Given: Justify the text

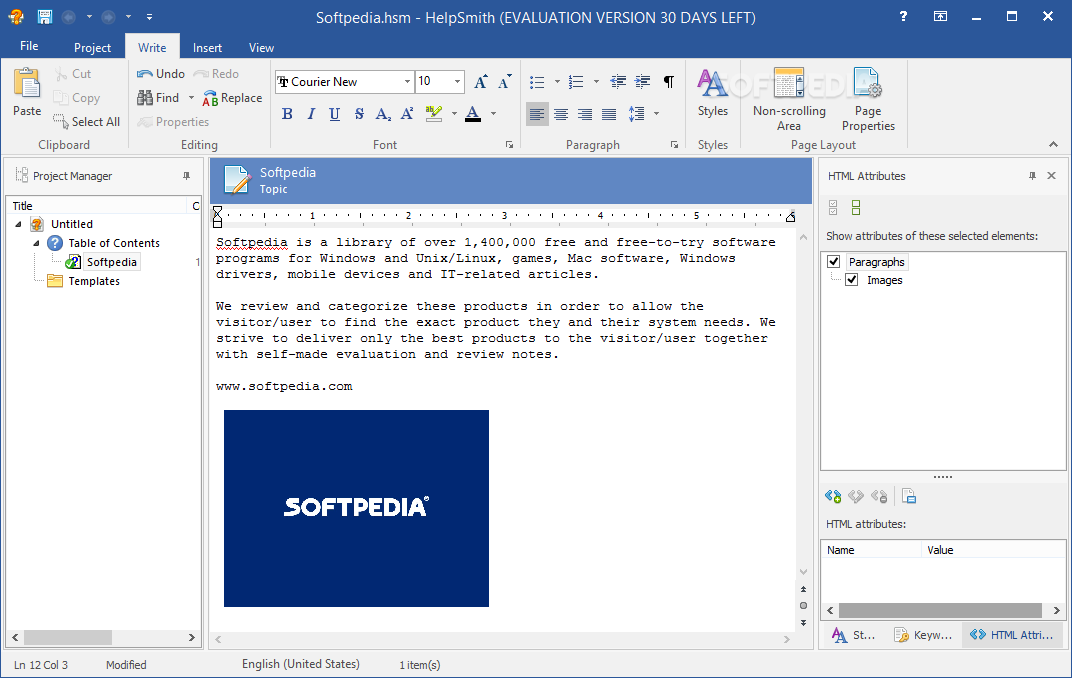Looking at the screenshot, I should pyautogui.click(x=609, y=114).
